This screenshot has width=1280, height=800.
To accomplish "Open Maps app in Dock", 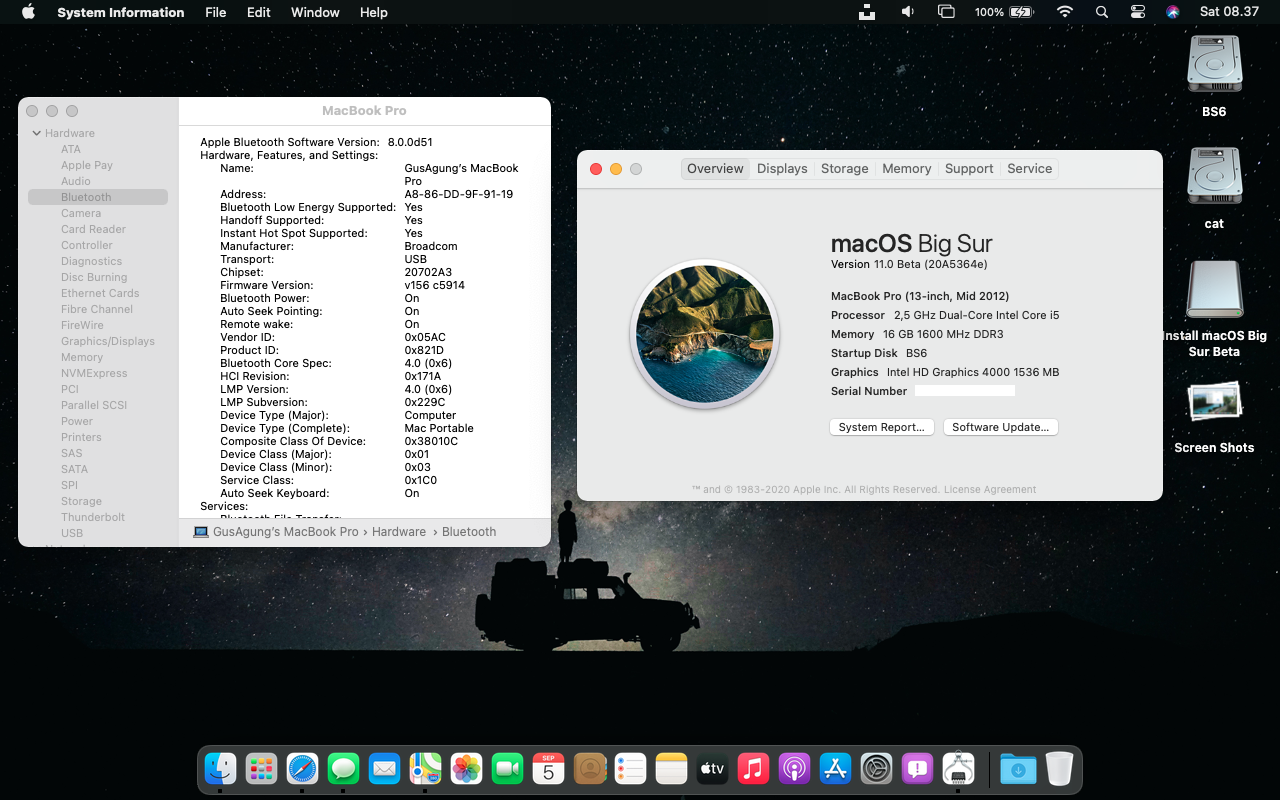I will tap(425, 768).
